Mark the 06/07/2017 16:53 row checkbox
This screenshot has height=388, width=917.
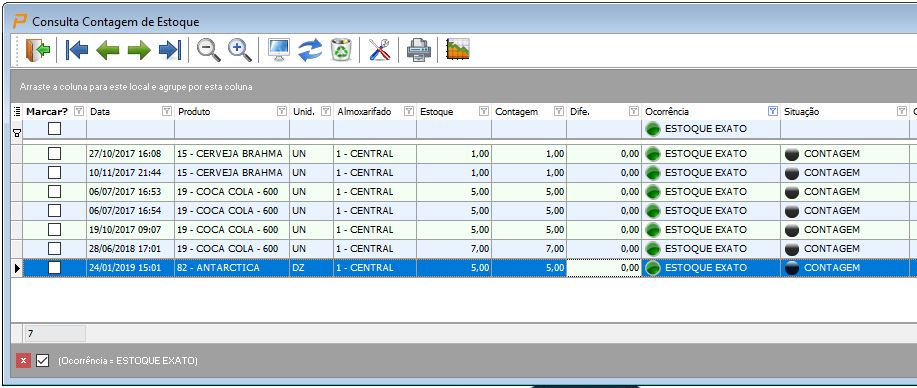[54, 191]
